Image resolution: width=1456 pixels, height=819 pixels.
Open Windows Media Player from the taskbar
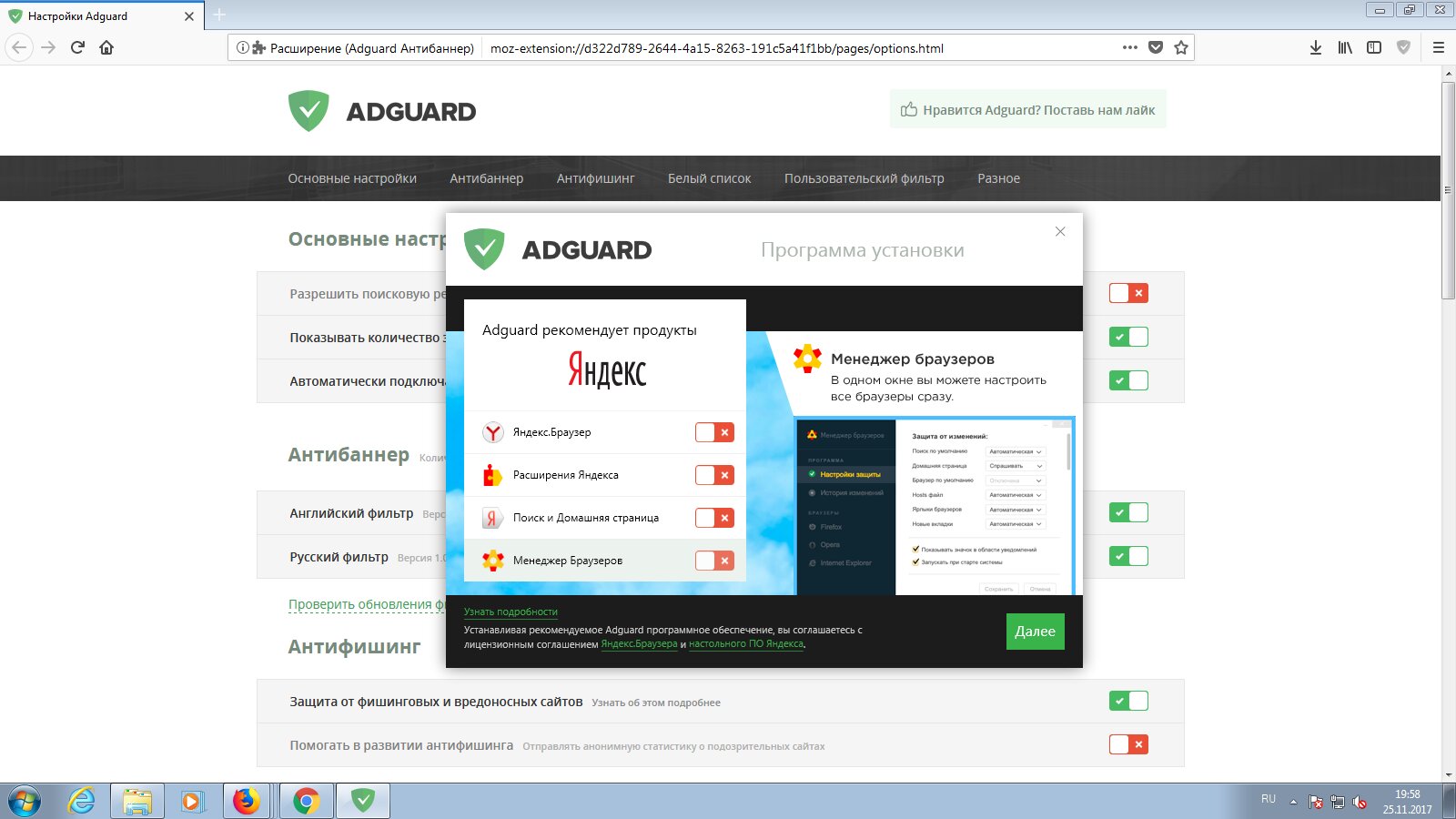tap(192, 801)
